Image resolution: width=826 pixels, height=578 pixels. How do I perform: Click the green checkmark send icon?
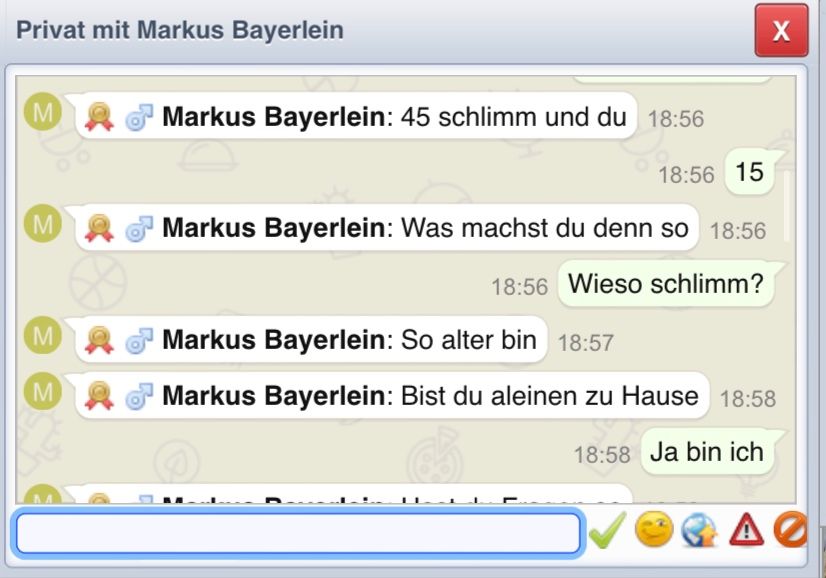(x=607, y=531)
